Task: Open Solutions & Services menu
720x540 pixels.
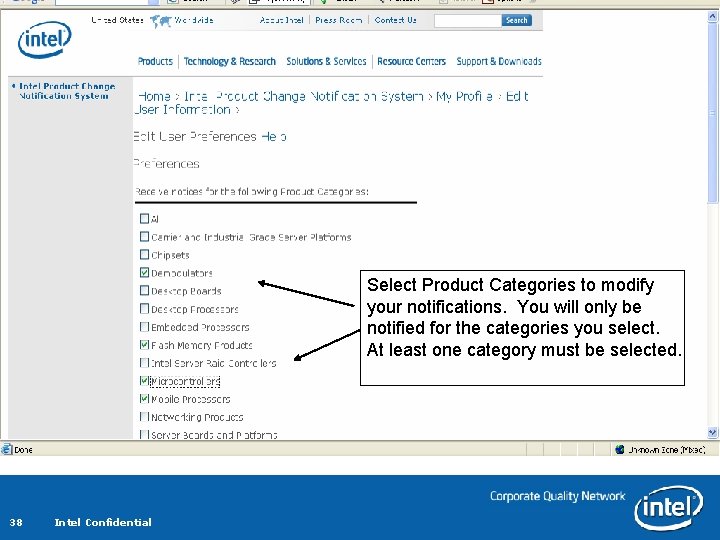Action: [326, 61]
